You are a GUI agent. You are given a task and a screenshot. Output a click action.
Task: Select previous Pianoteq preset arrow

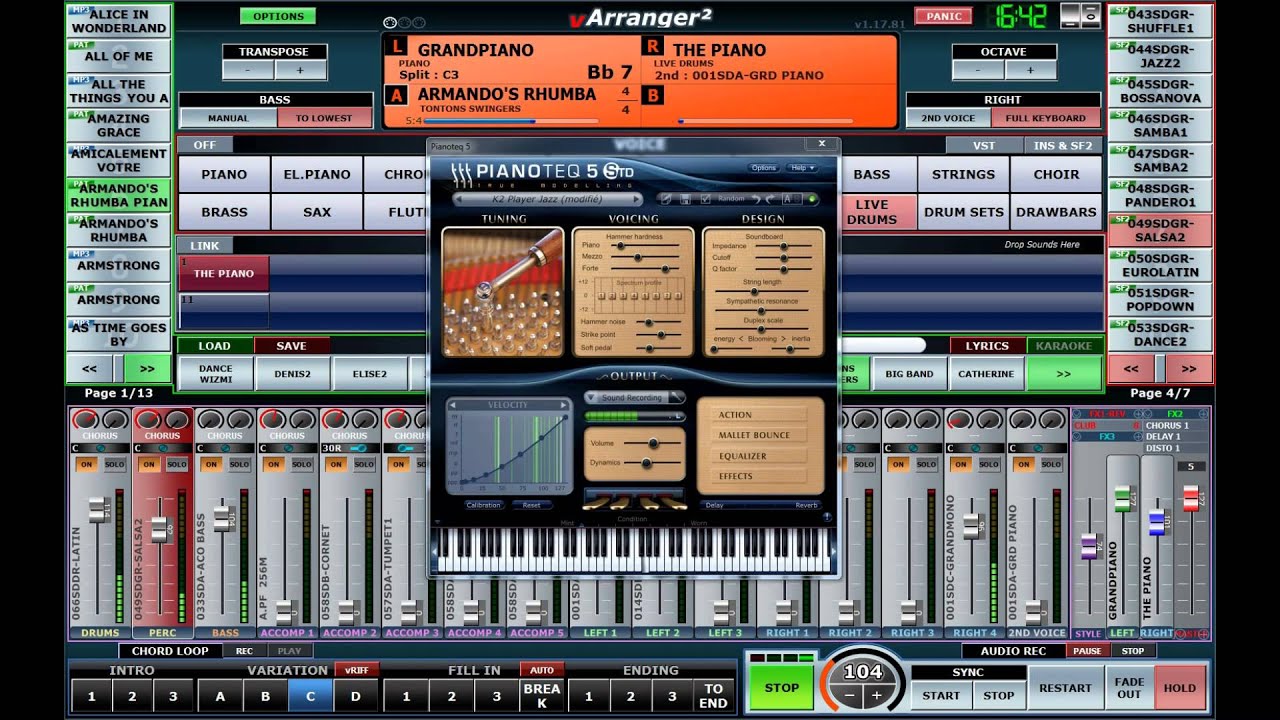[x=459, y=199]
